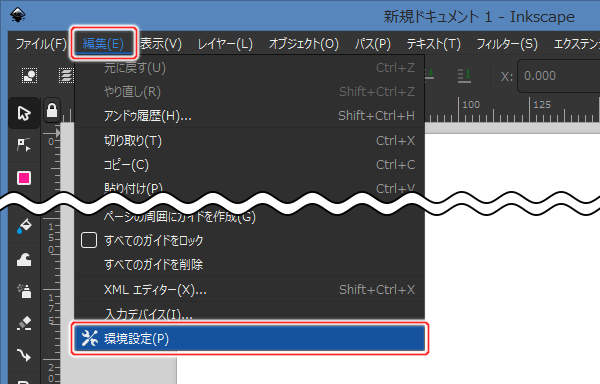Open the 表示(V) menu
Screen dimensions: 600x384
161,44
